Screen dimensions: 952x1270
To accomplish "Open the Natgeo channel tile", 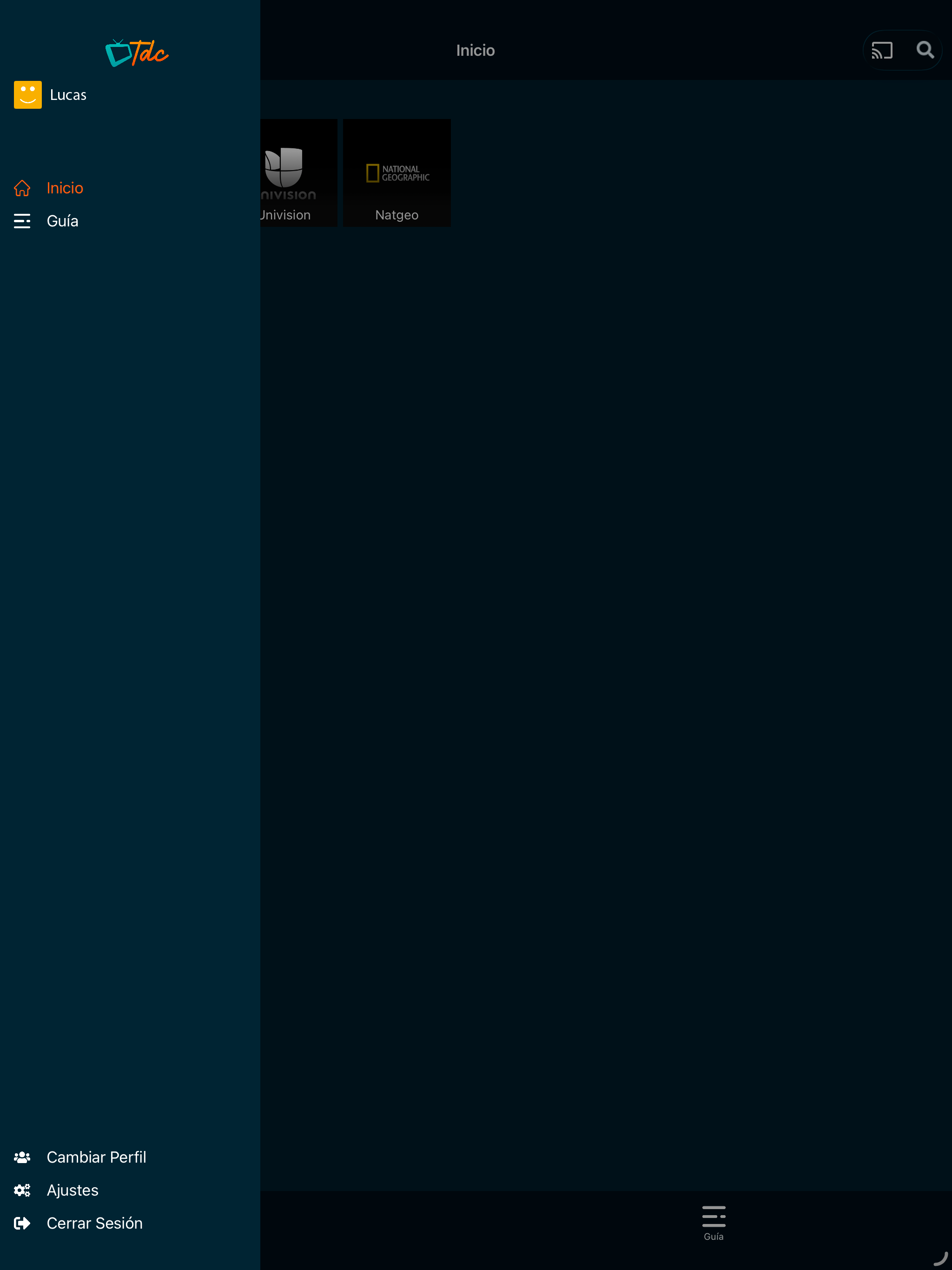I will (x=397, y=173).
